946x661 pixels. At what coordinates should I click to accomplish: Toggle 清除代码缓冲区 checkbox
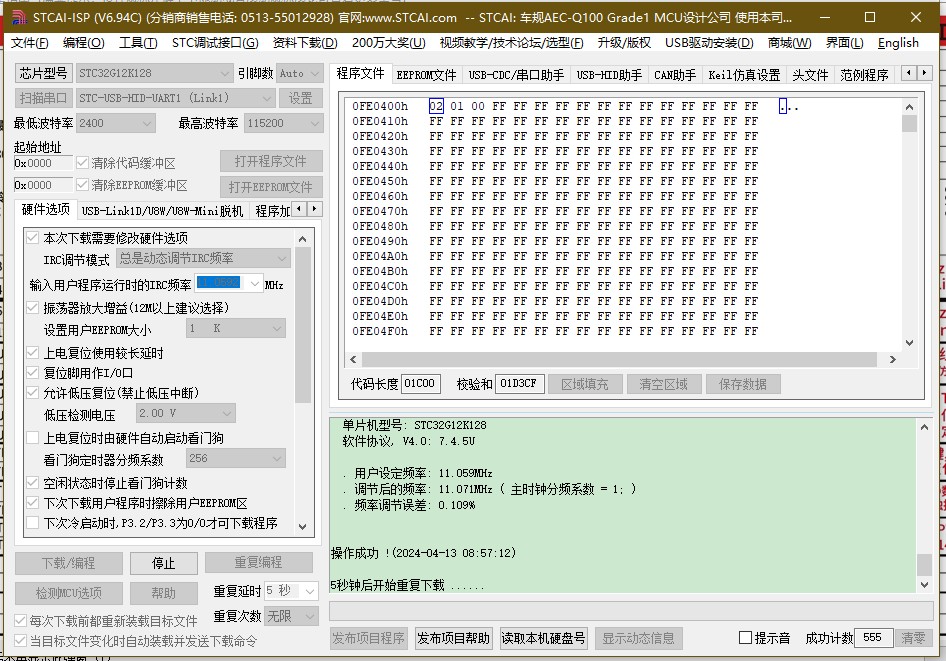pos(82,163)
